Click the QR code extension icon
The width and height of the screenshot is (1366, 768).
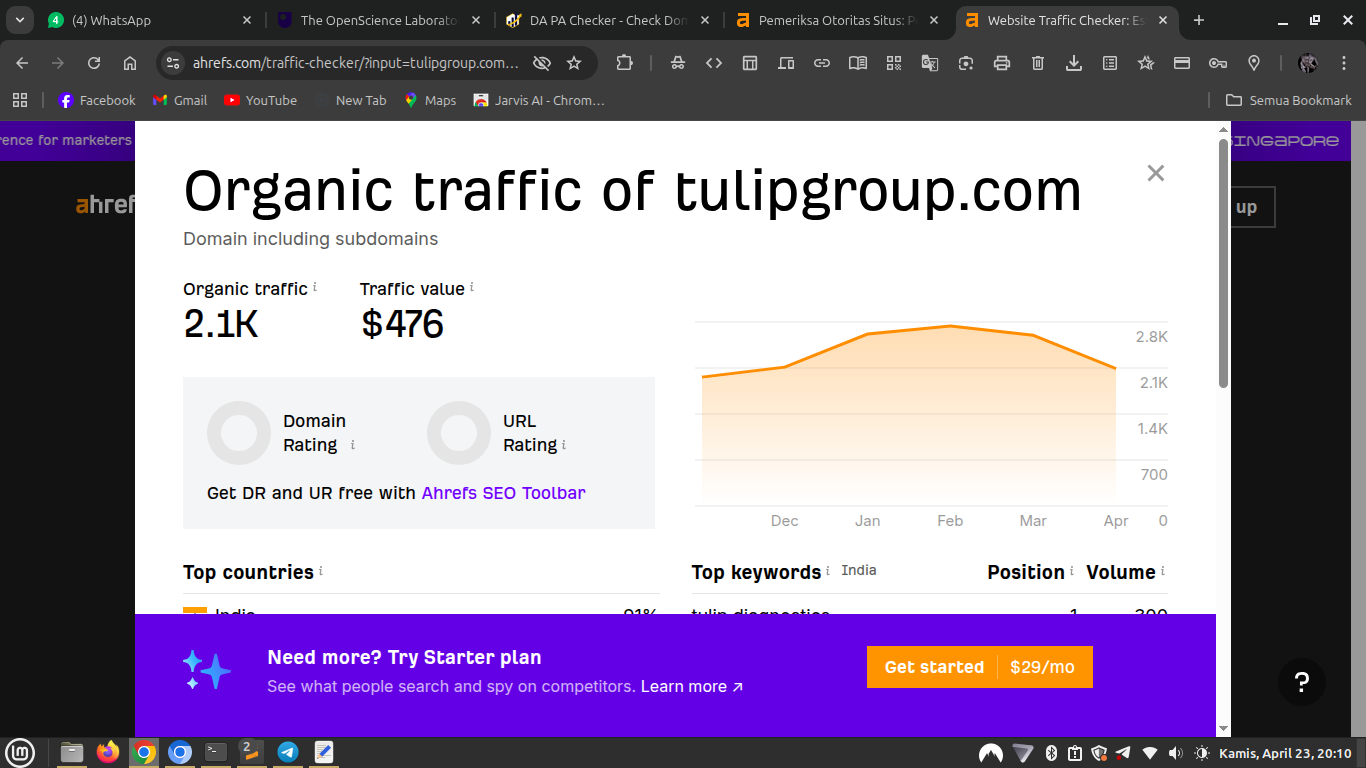click(x=894, y=63)
